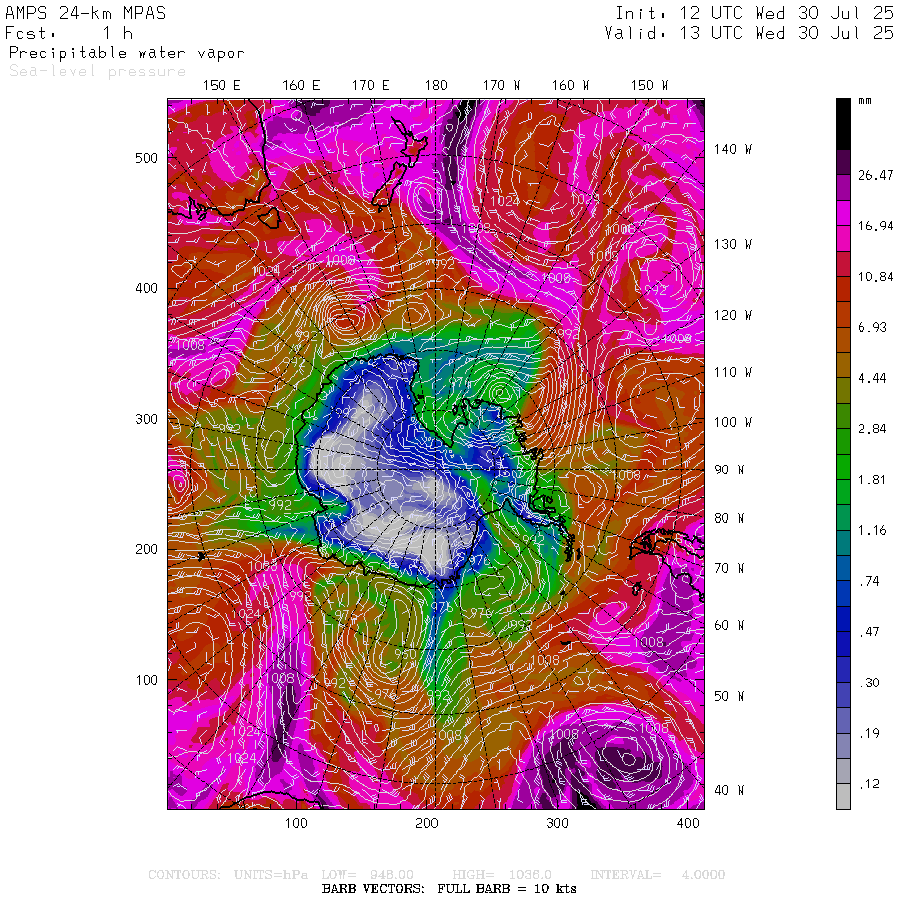
Task: Click the "40 W" longitude label
Action: pos(729,790)
